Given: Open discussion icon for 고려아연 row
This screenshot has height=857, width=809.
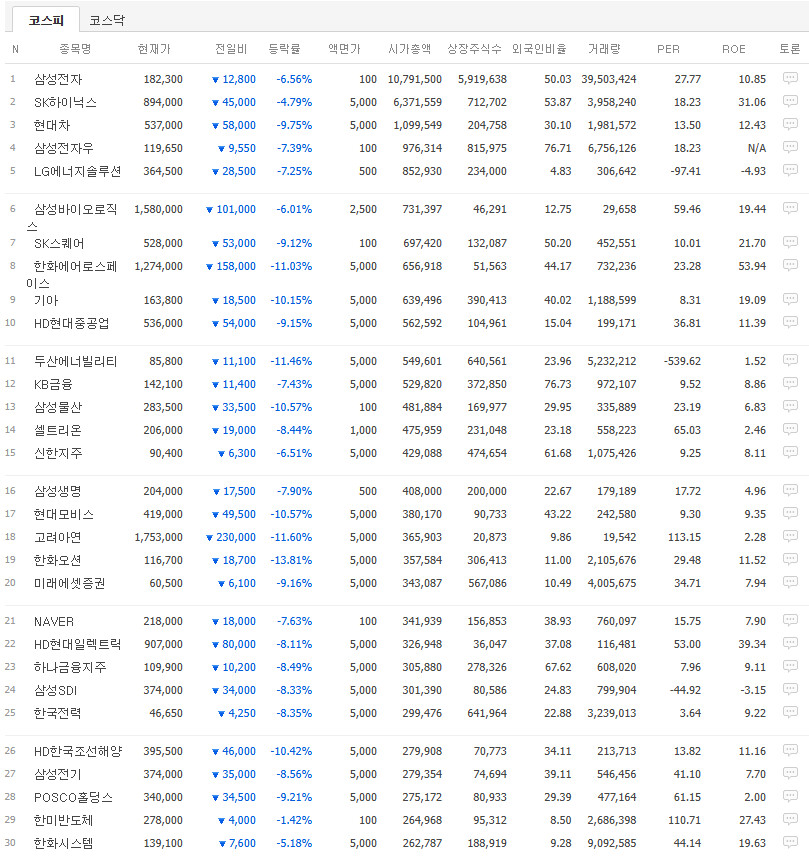Looking at the screenshot, I should pyautogui.click(x=790, y=536).
